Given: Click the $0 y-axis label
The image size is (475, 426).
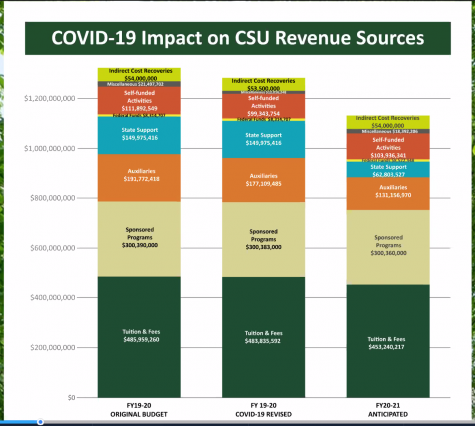Looking at the screenshot, I should pos(71,397).
